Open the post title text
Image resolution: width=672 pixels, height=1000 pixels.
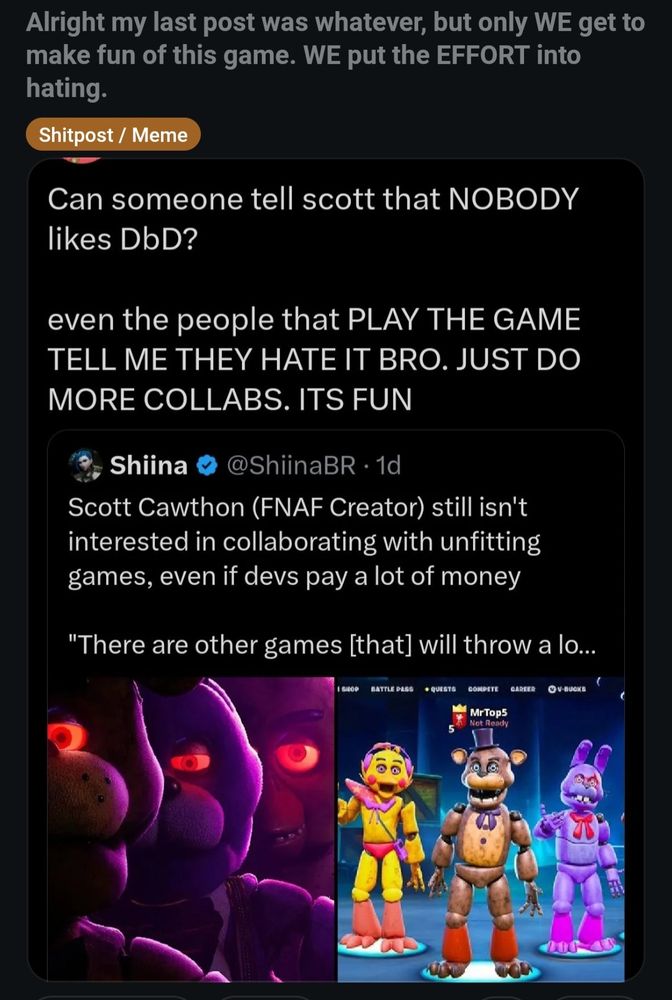tap(335, 55)
